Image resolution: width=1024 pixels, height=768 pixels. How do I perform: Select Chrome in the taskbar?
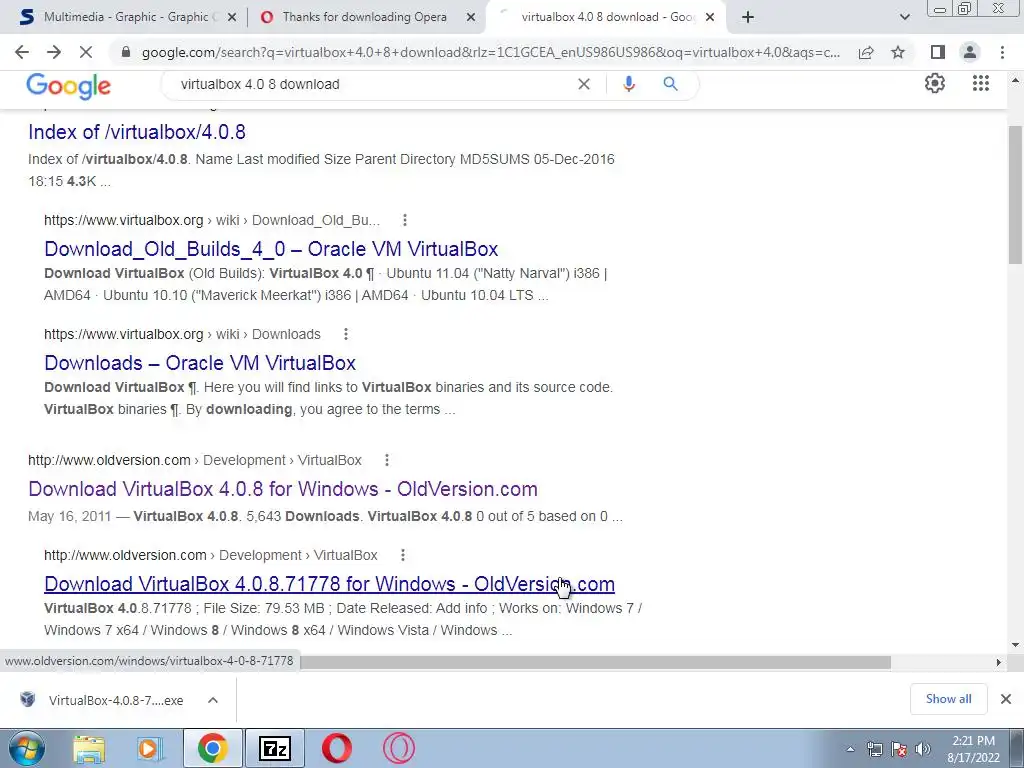point(212,748)
